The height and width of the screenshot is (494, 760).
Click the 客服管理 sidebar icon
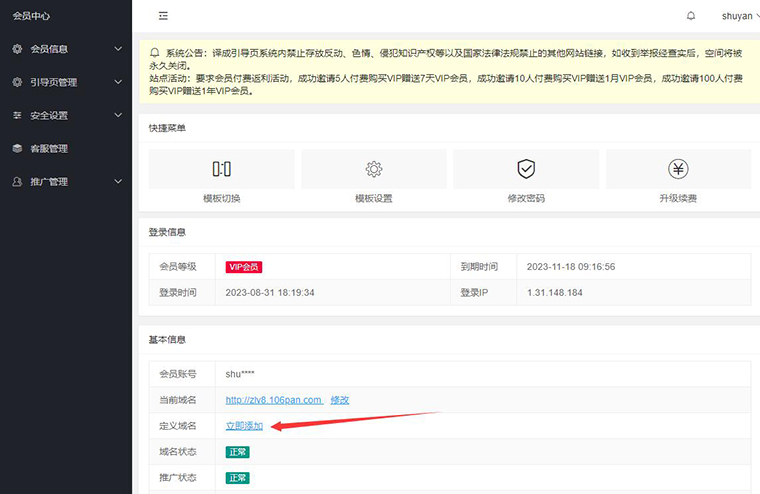(17, 149)
